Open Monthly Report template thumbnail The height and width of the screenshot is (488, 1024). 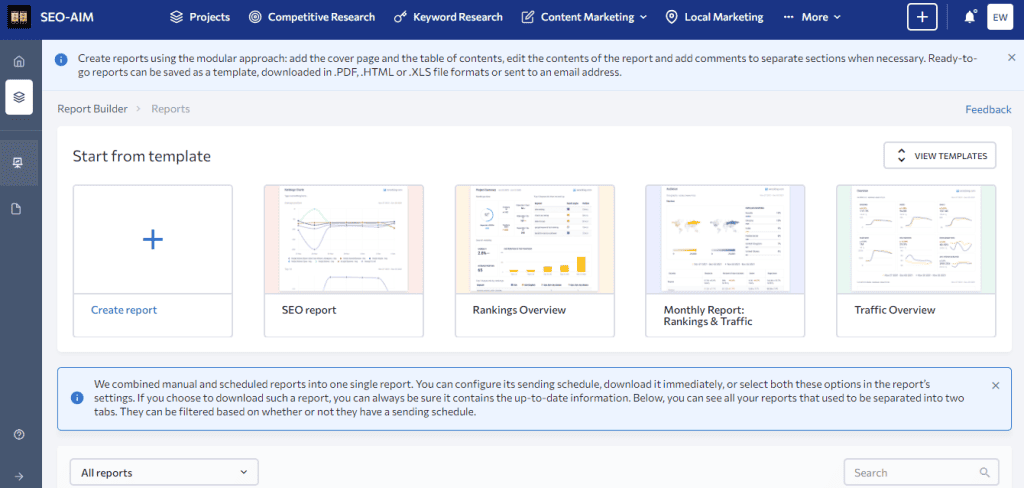coord(725,239)
